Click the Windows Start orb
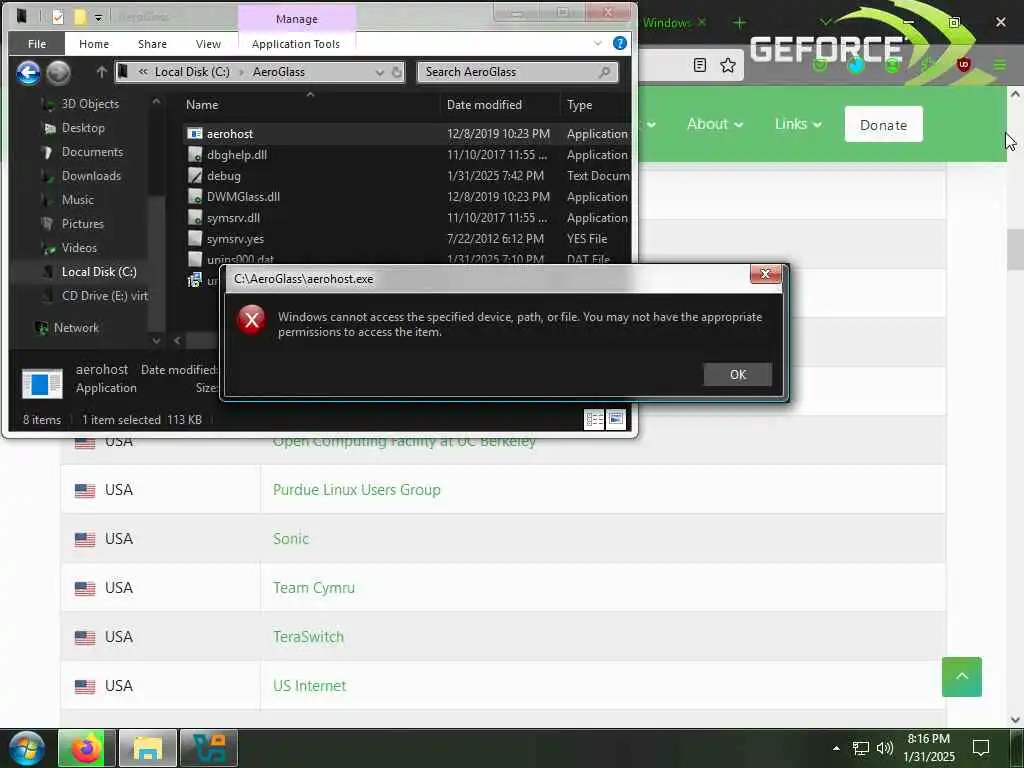 [x=27, y=748]
